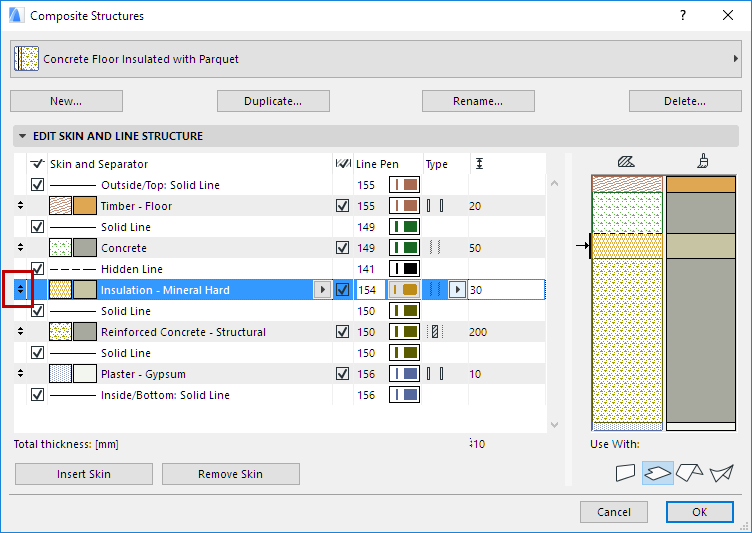The height and width of the screenshot is (533, 752).
Task: Click Insert Skin button
Action: point(84,474)
